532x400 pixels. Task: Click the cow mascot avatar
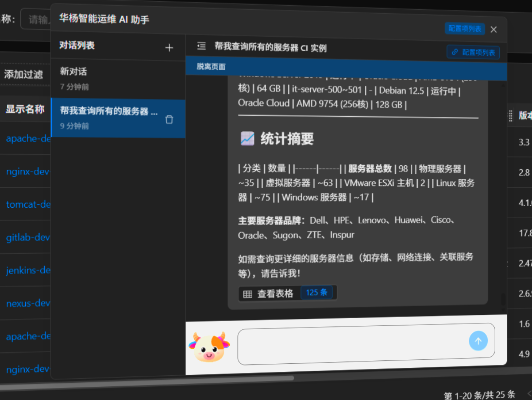pos(209,347)
